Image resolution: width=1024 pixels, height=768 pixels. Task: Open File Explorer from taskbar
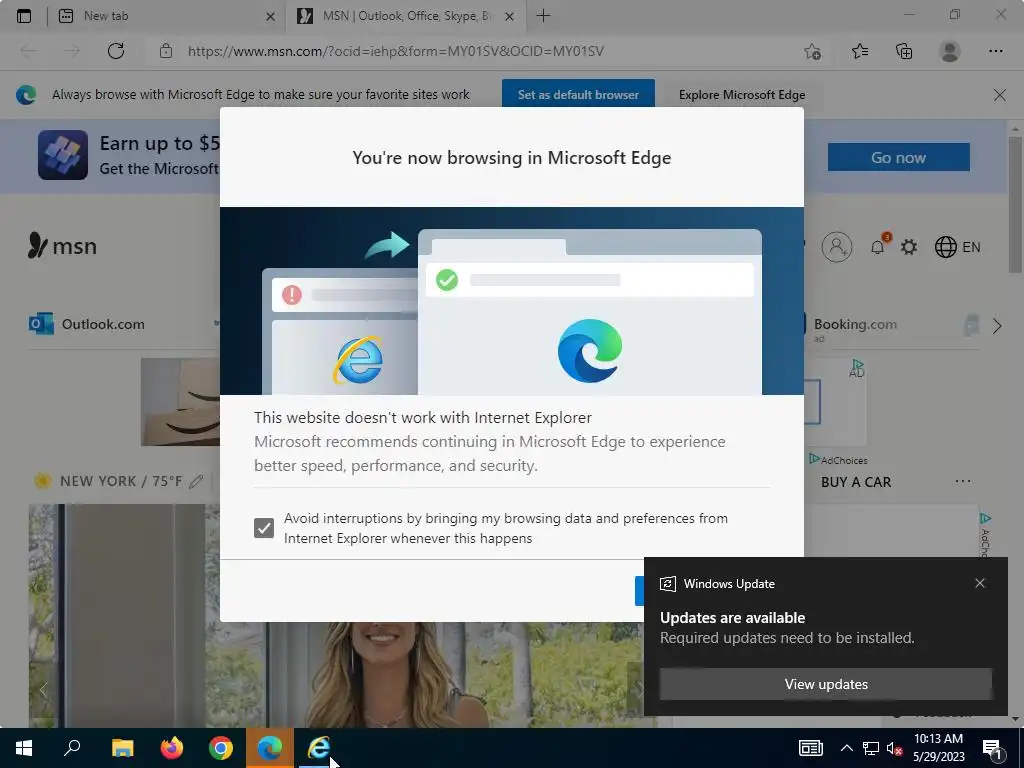(x=122, y=748)
